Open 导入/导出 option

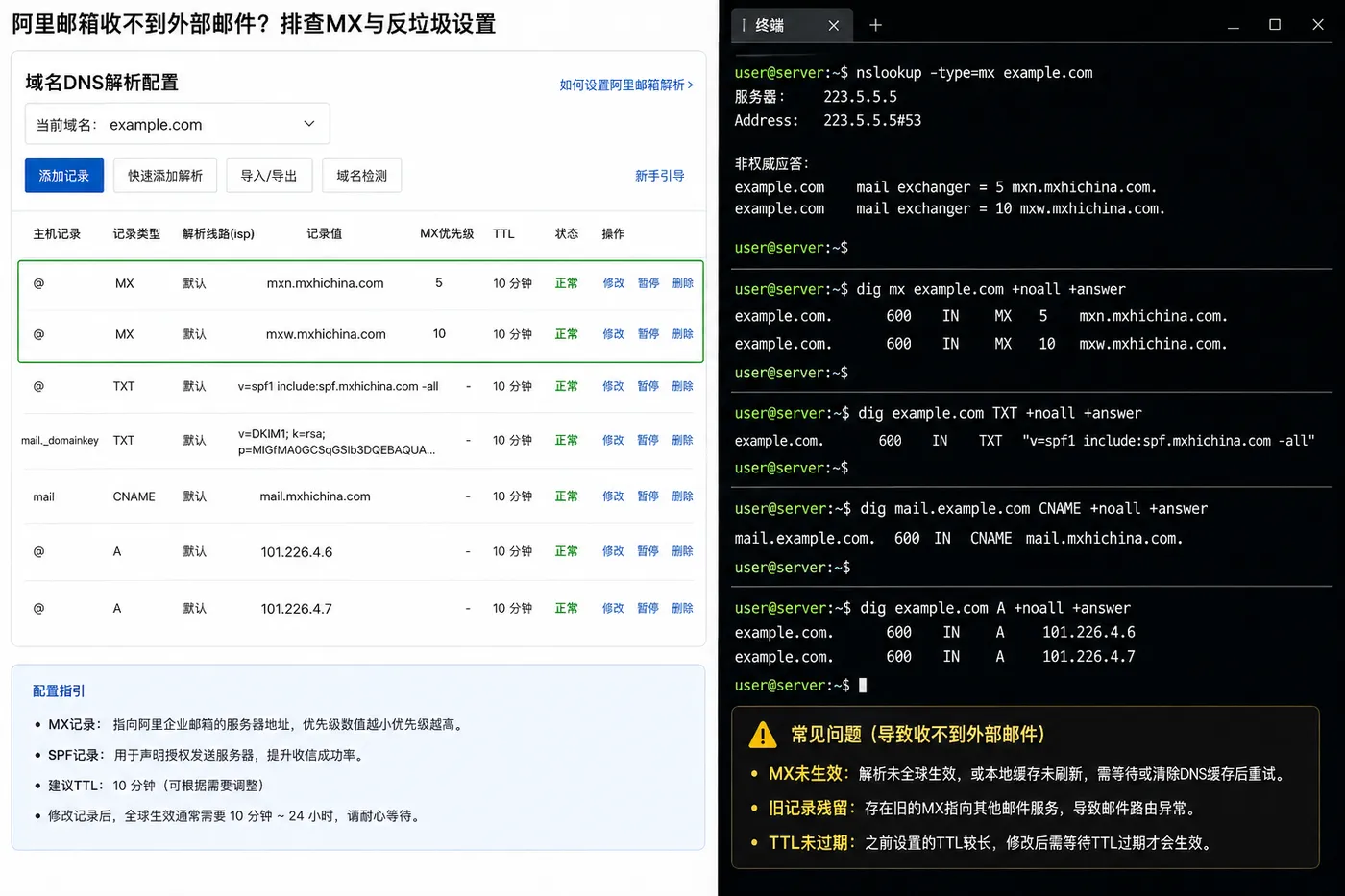point(269,176)
